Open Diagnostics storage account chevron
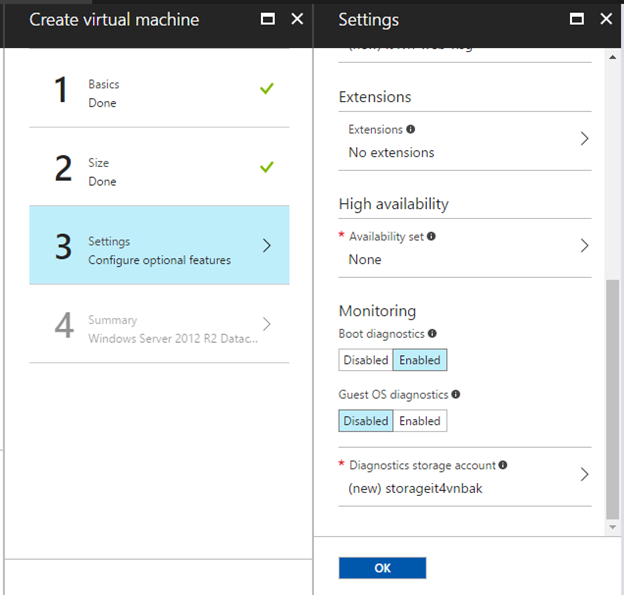Screen dimensions: 624x595 tap(584, 474)
